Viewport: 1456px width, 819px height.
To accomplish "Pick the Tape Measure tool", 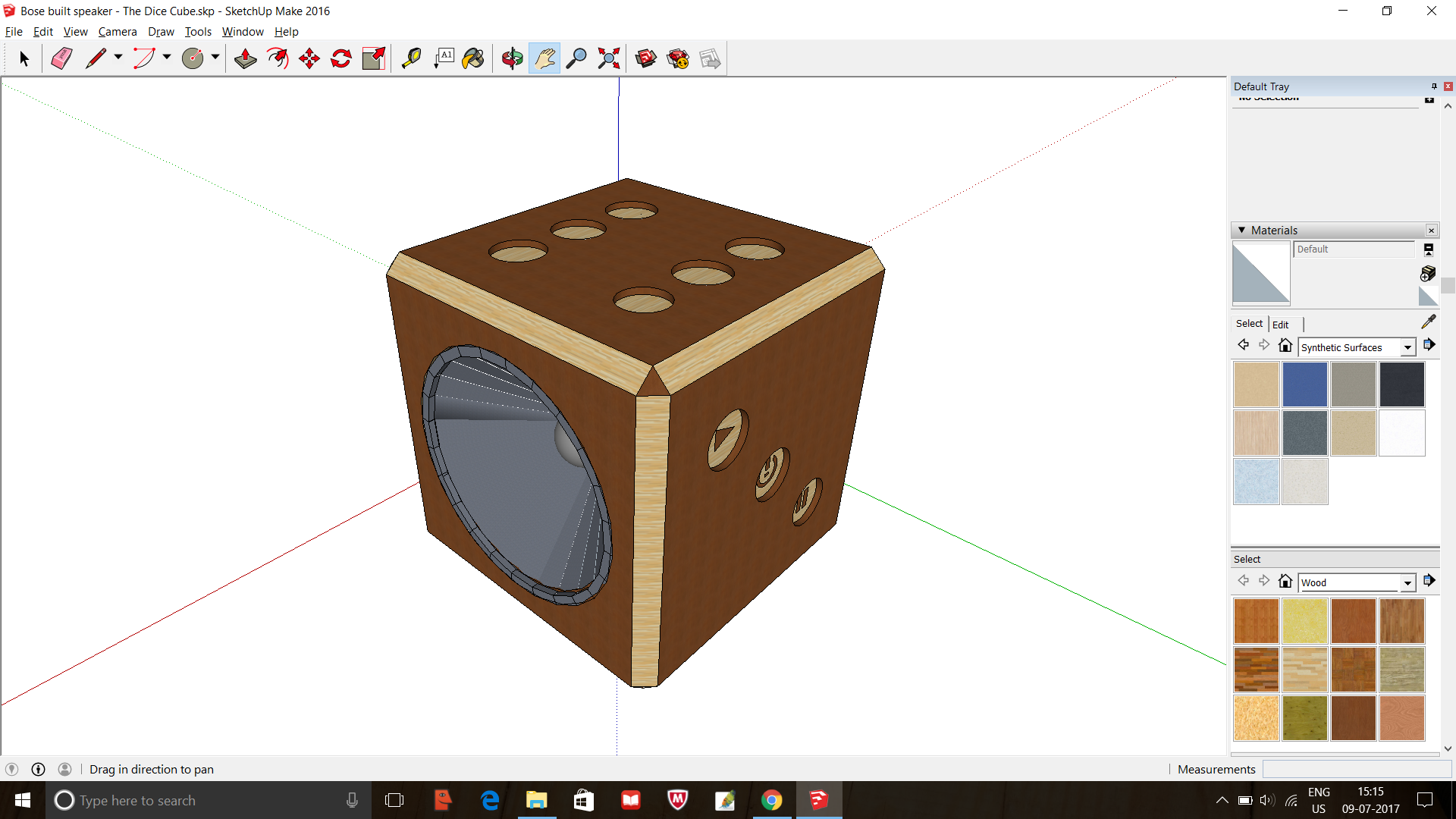I will tap(411, 58).
